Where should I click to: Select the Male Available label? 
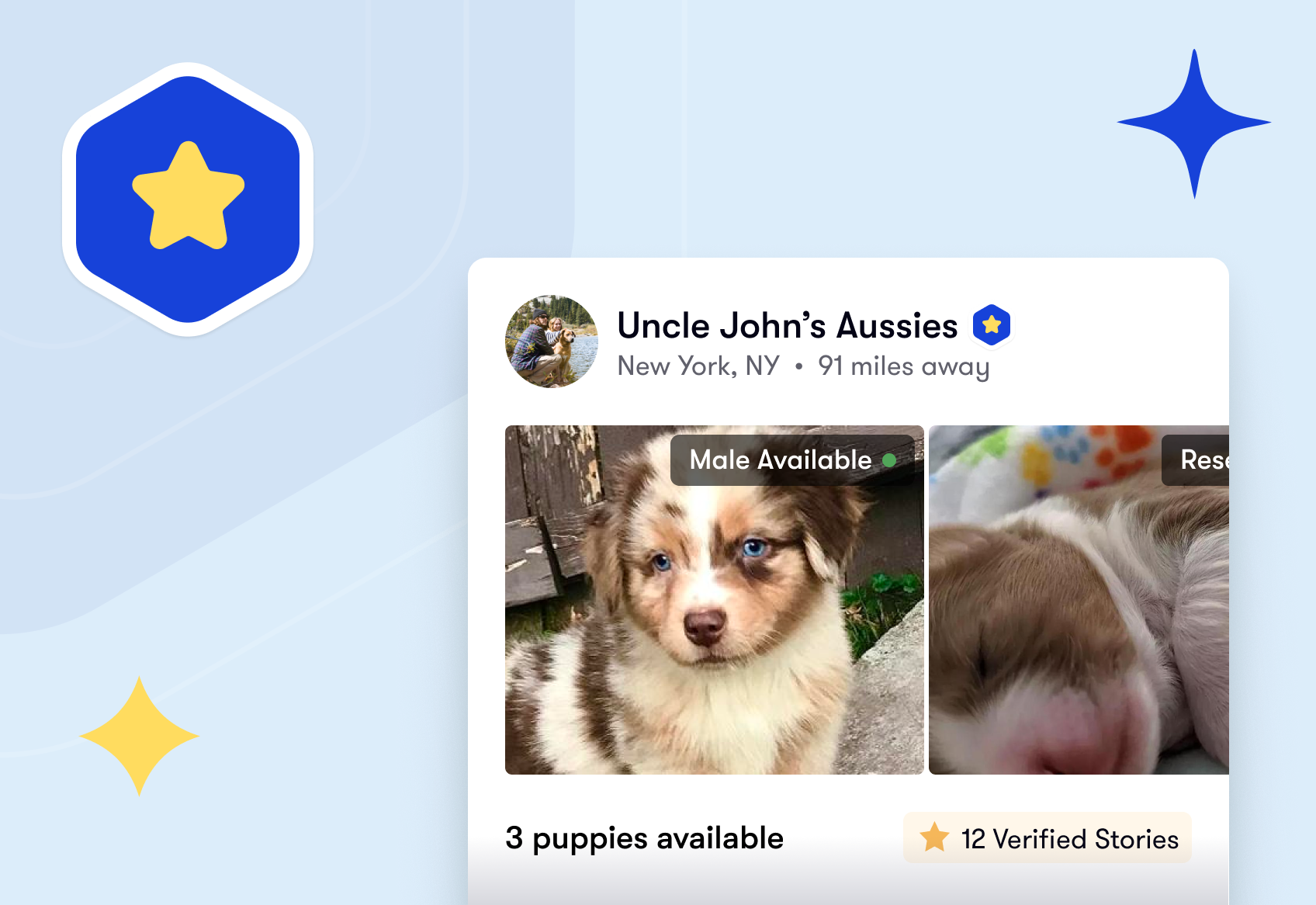(781, 460)
